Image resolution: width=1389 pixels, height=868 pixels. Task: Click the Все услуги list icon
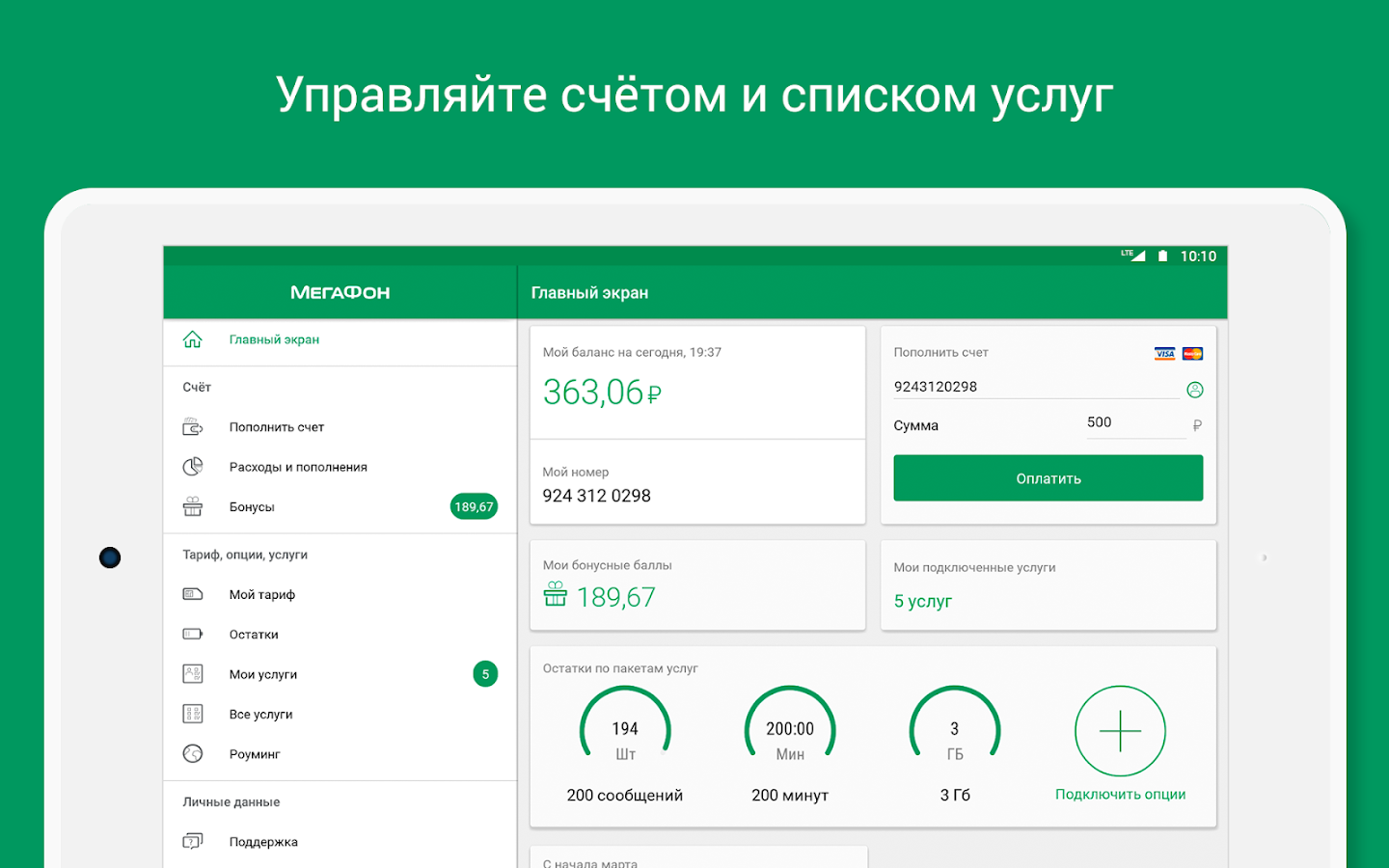193,714
